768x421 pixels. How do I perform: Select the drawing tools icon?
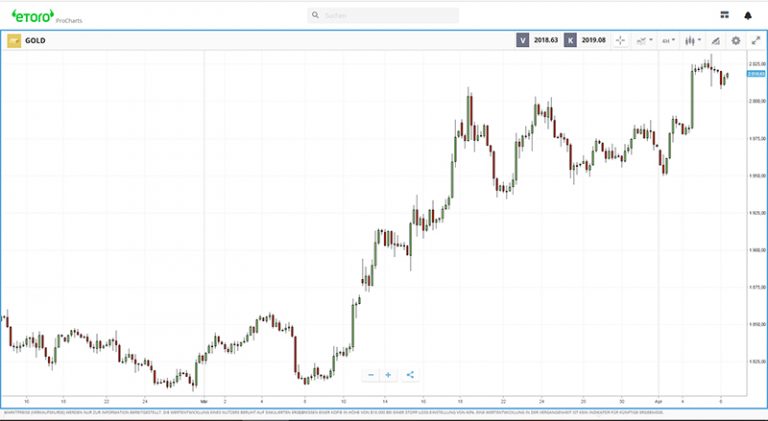pos(715,40)
